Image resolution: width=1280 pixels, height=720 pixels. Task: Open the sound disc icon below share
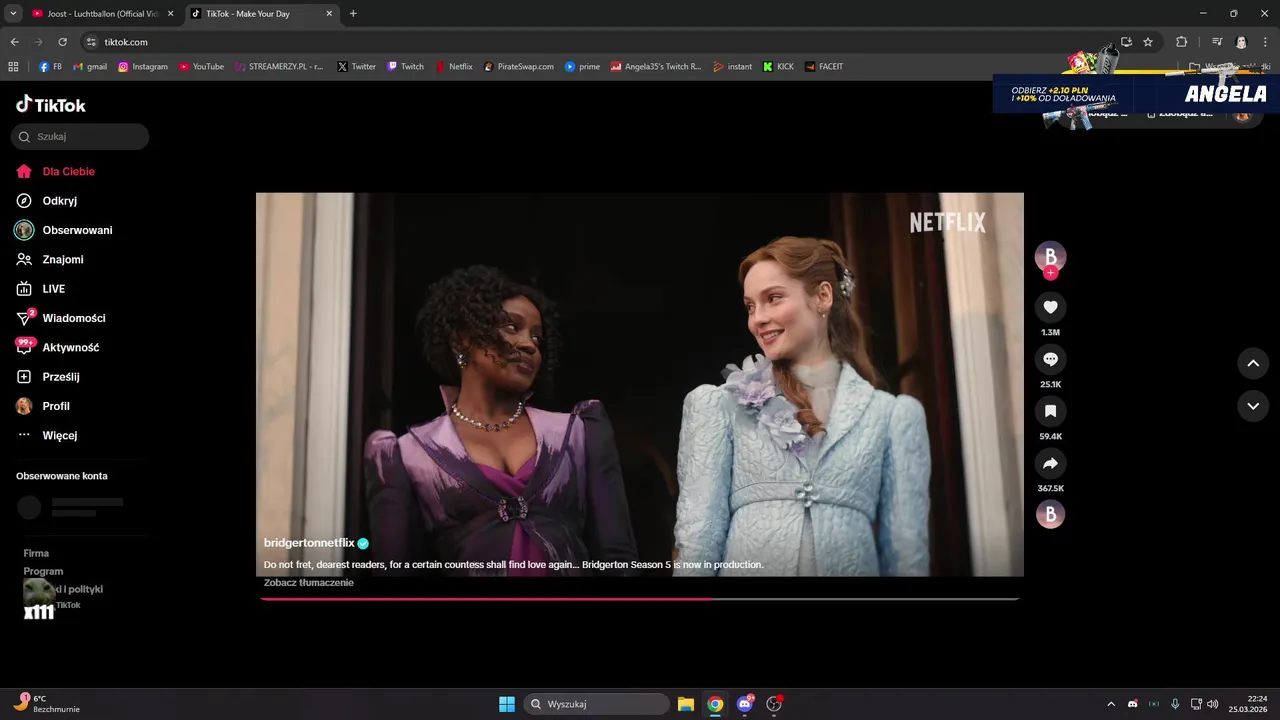click(x=1050, y=515)
